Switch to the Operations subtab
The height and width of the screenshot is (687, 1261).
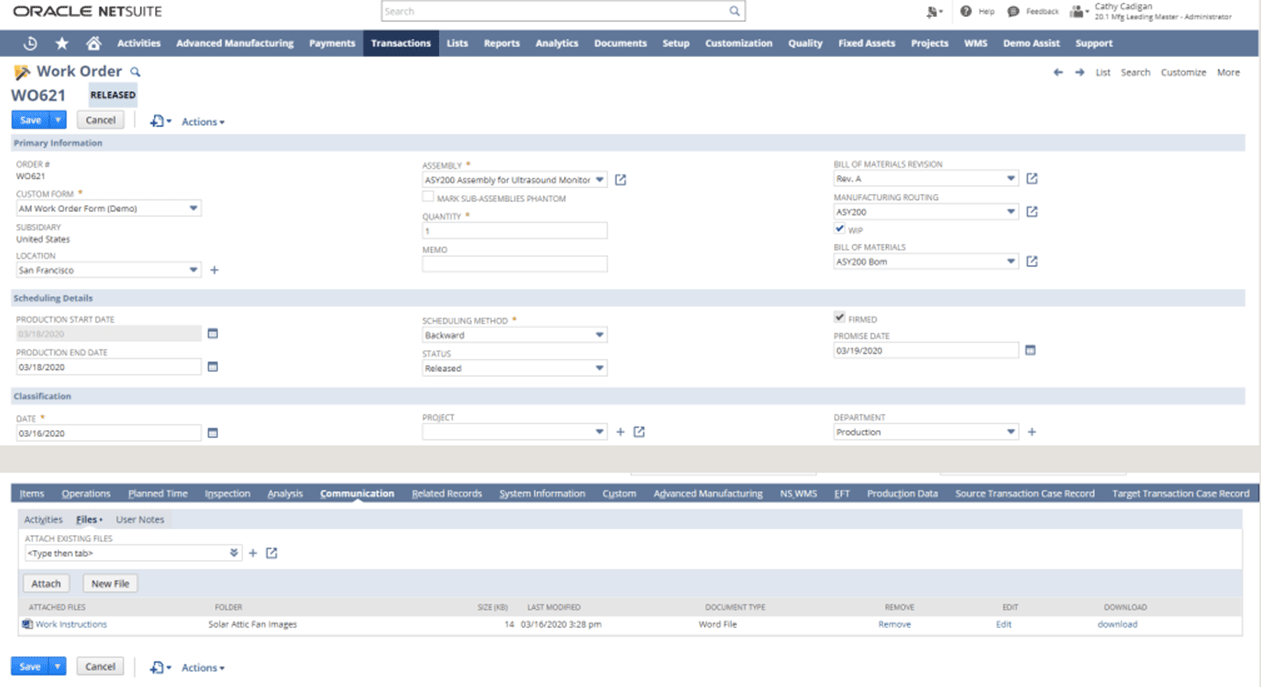point(86,493)
